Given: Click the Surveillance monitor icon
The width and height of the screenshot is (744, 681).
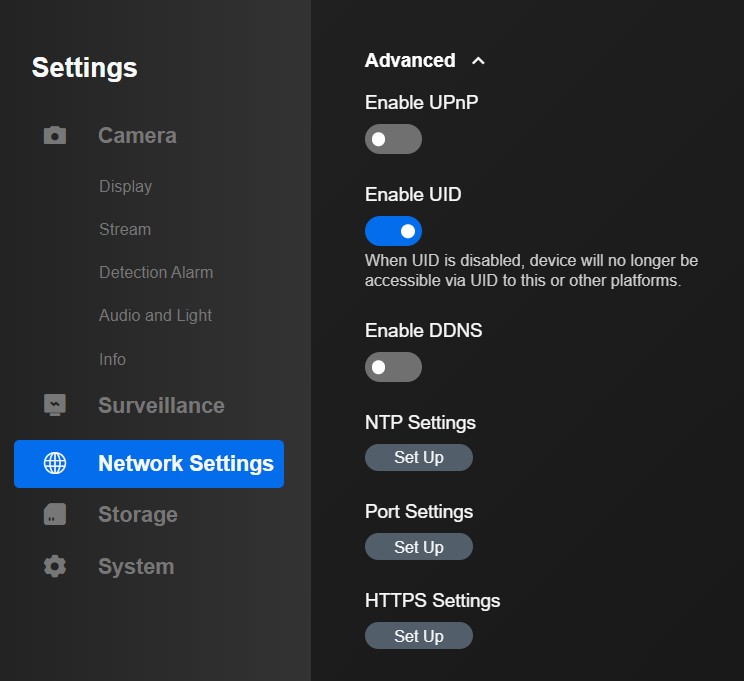Looking at the screenshot, I should point(55,405).
